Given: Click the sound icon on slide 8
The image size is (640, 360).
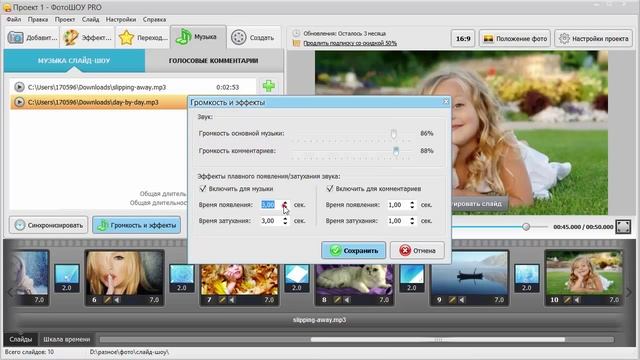Looking at the screenshot, I should (347, 300).
